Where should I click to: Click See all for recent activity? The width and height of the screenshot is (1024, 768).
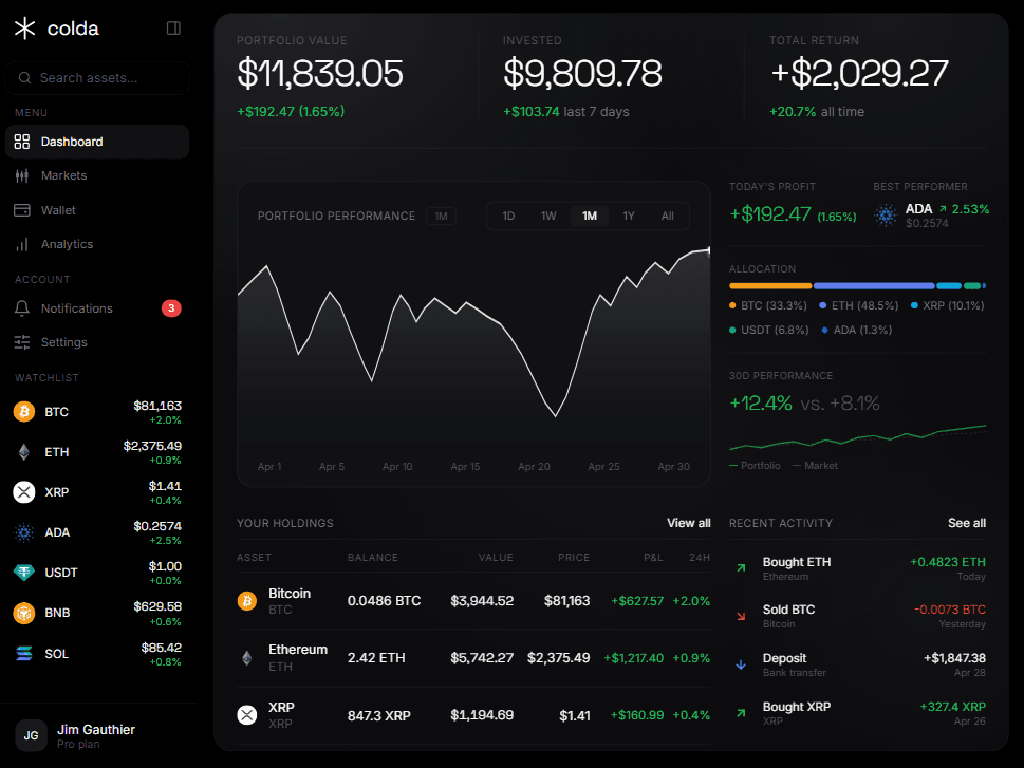click(967, 523)
